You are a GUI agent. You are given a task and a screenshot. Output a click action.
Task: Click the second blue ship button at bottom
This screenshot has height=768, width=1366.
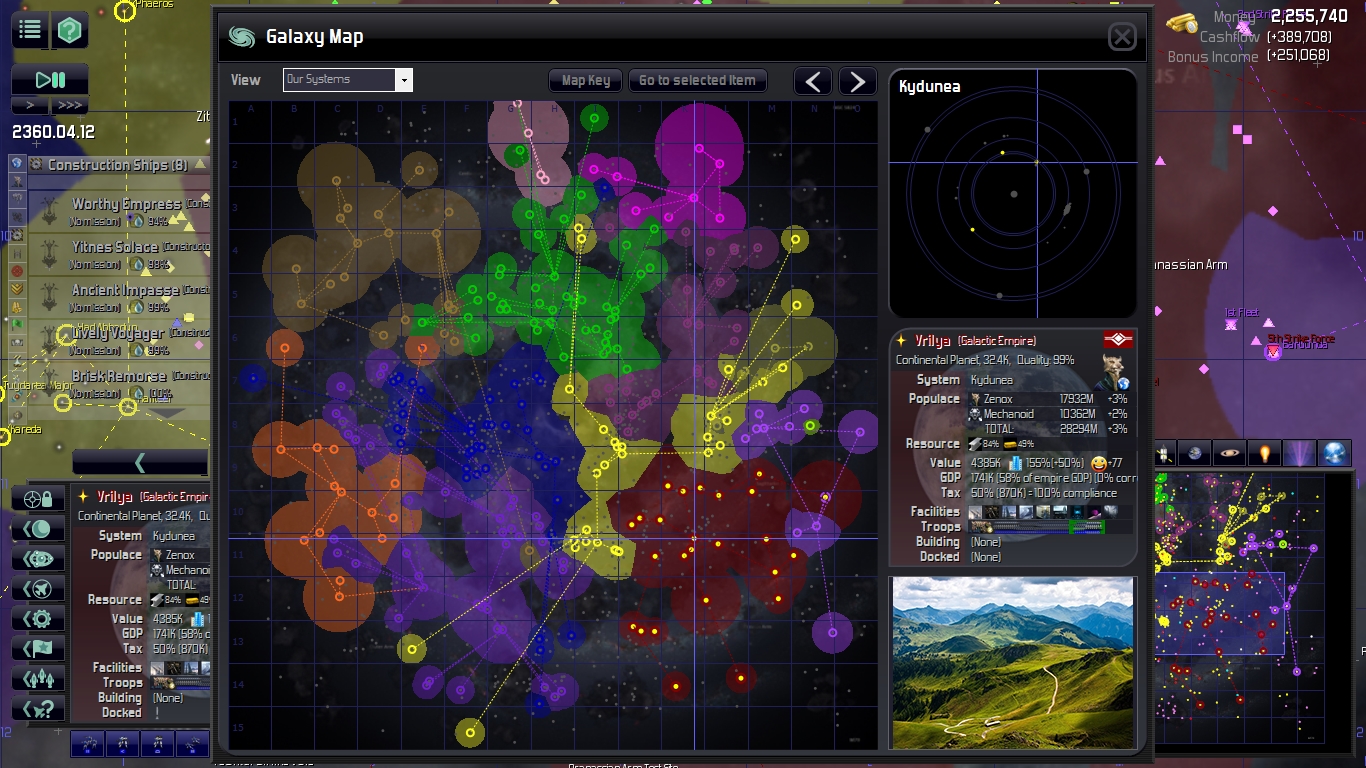[123, 744]
